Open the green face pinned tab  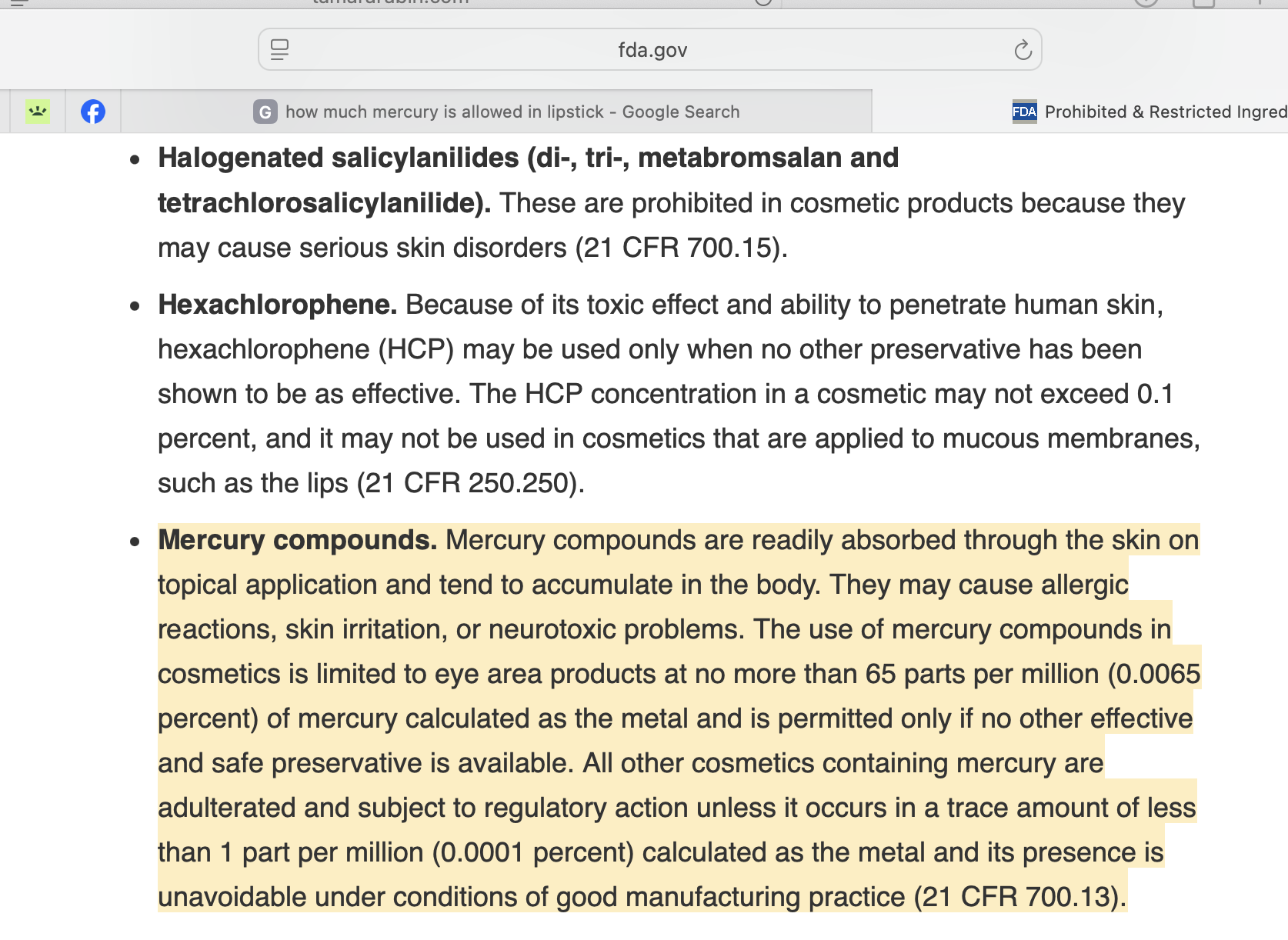[x=38, y=112]
